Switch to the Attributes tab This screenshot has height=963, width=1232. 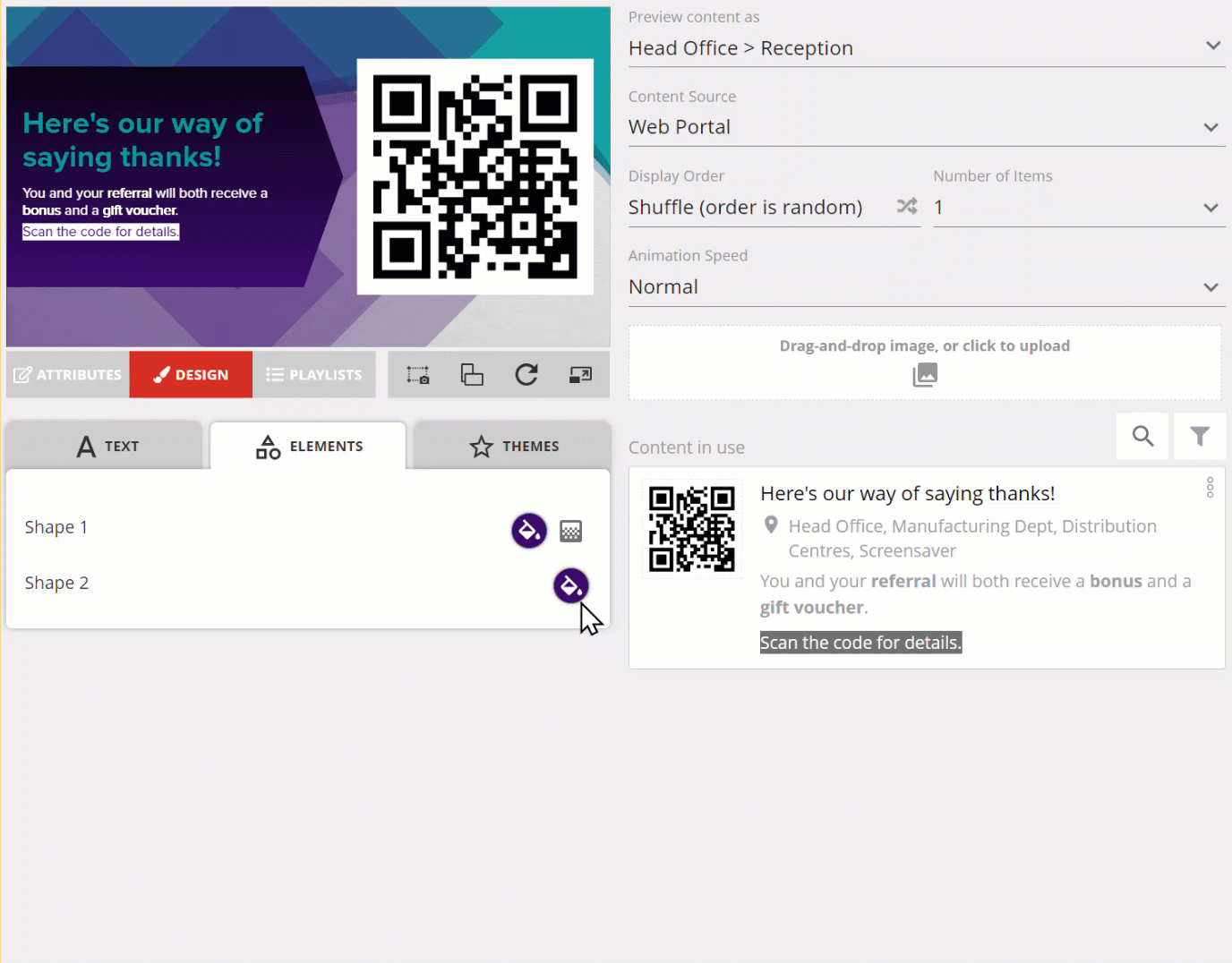pyautogui.click(x=68, y=375)
